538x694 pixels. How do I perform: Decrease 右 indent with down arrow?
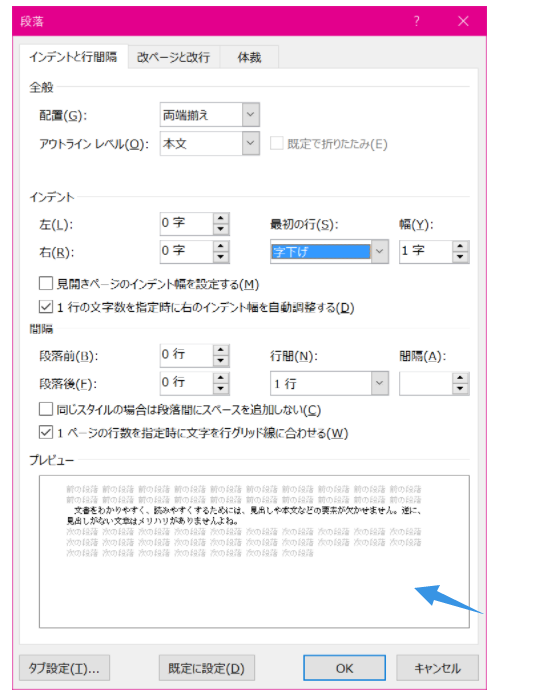point(221,257)
